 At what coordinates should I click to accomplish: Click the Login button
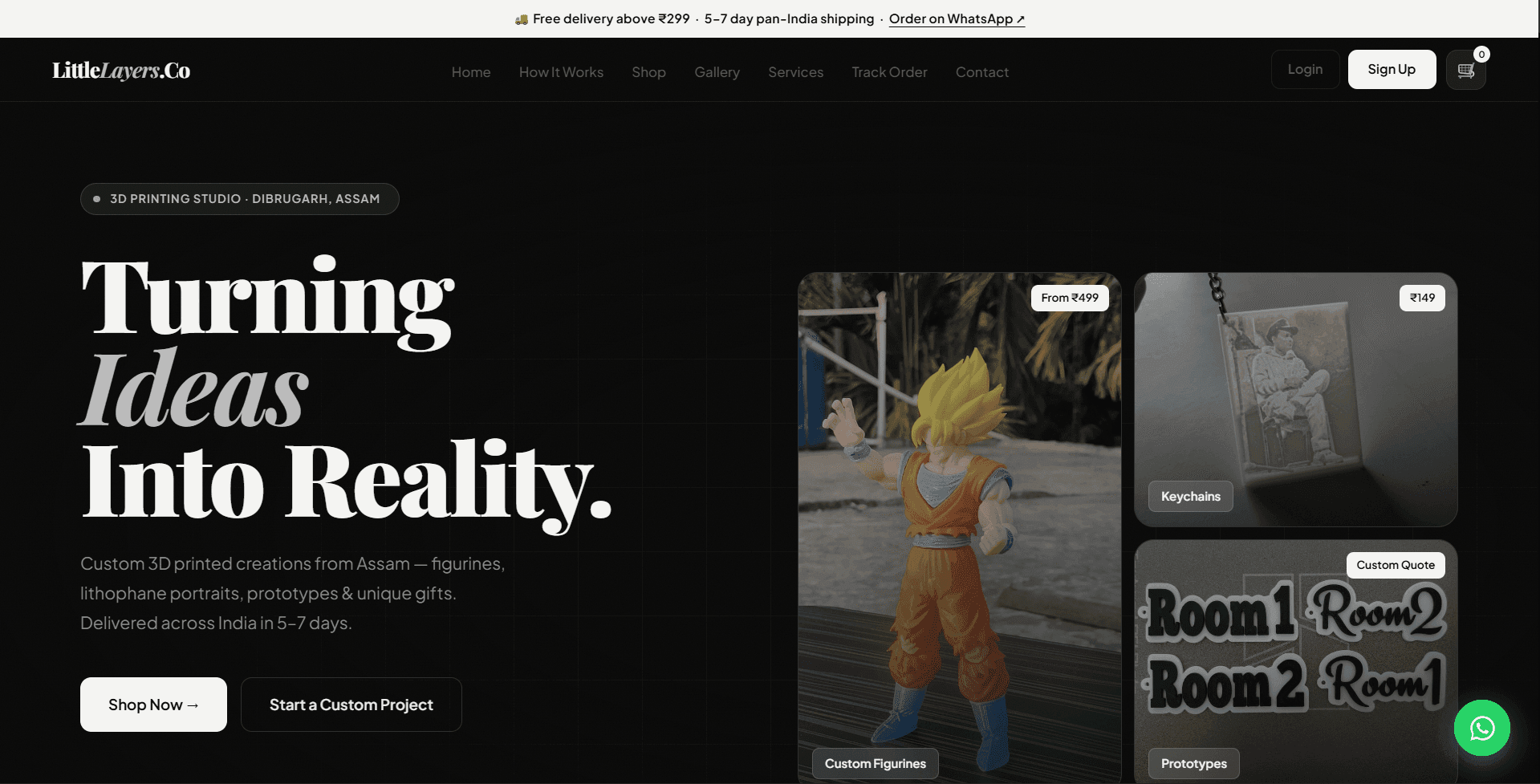1305,70
